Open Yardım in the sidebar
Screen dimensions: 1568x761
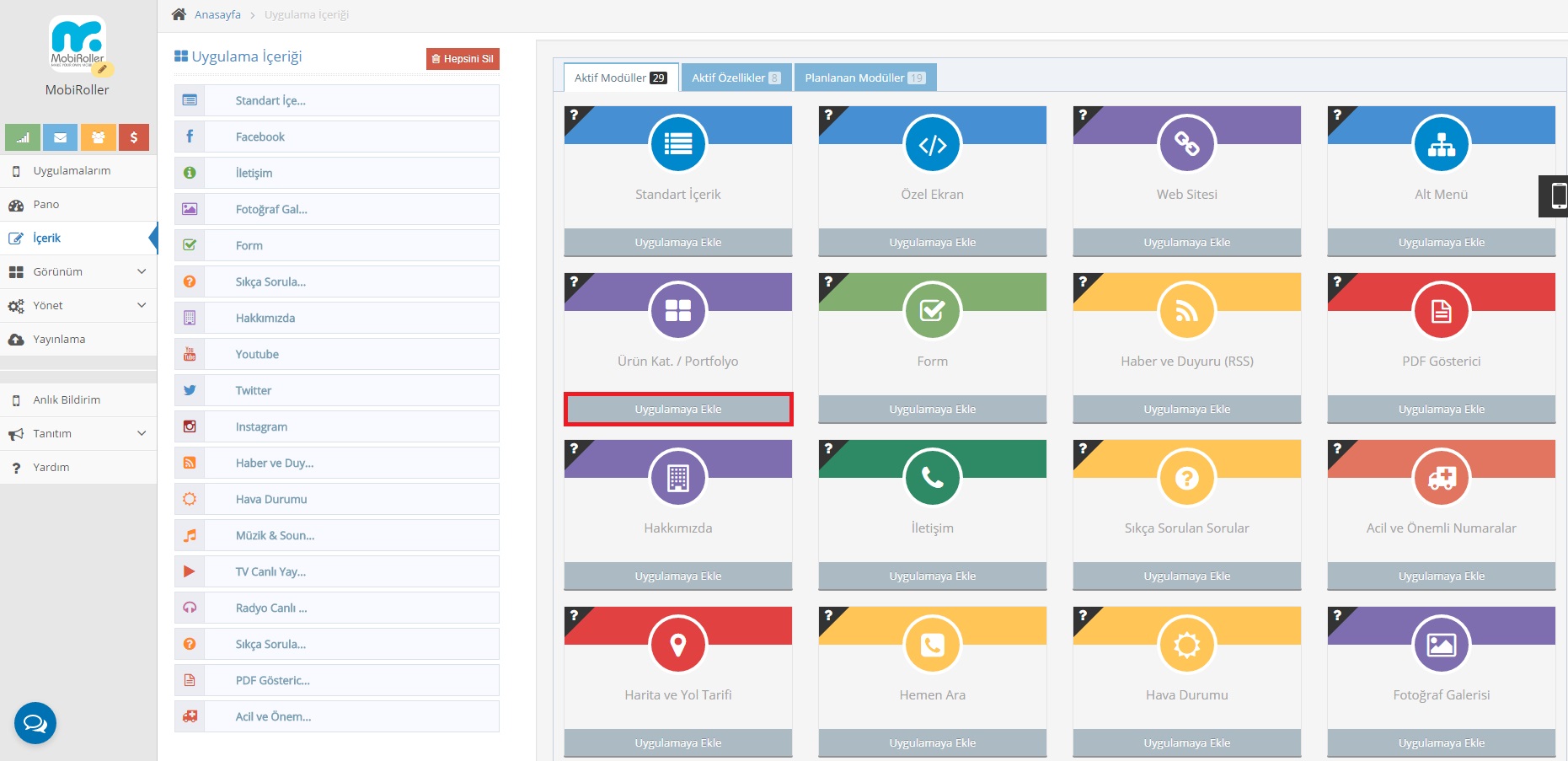(78, 468)
